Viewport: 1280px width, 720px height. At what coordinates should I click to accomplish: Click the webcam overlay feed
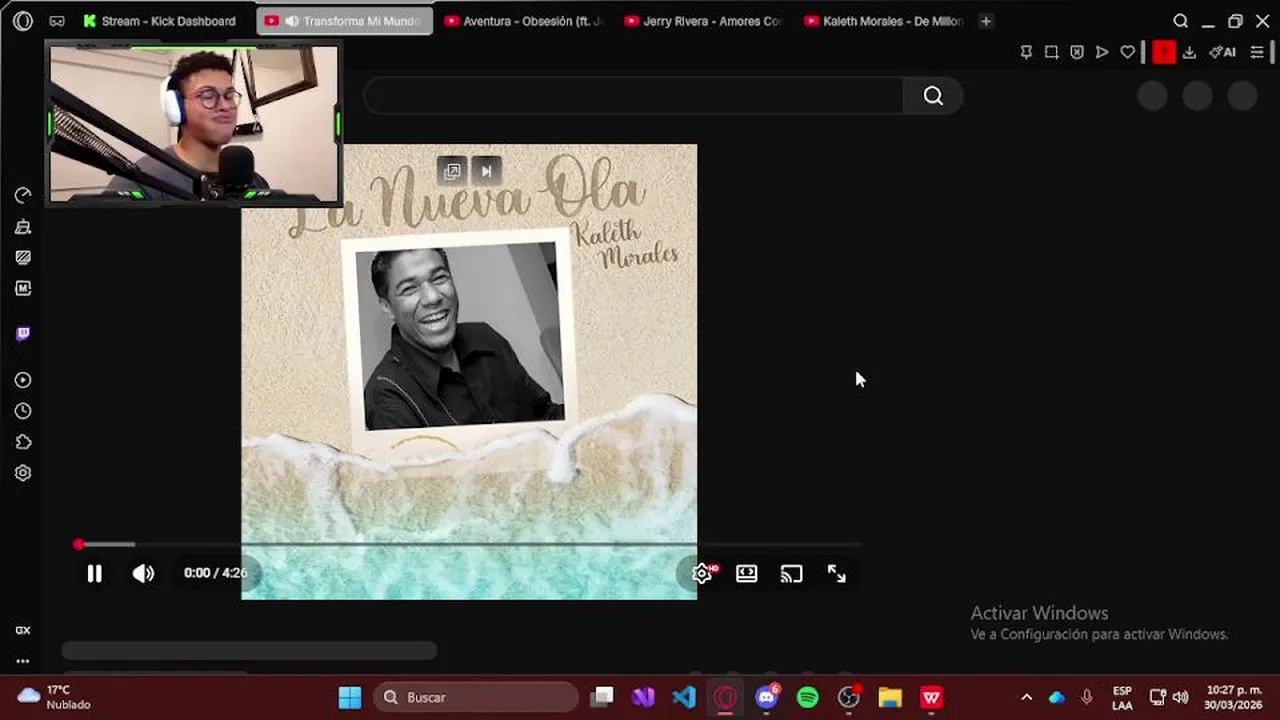tap(194, 124)
